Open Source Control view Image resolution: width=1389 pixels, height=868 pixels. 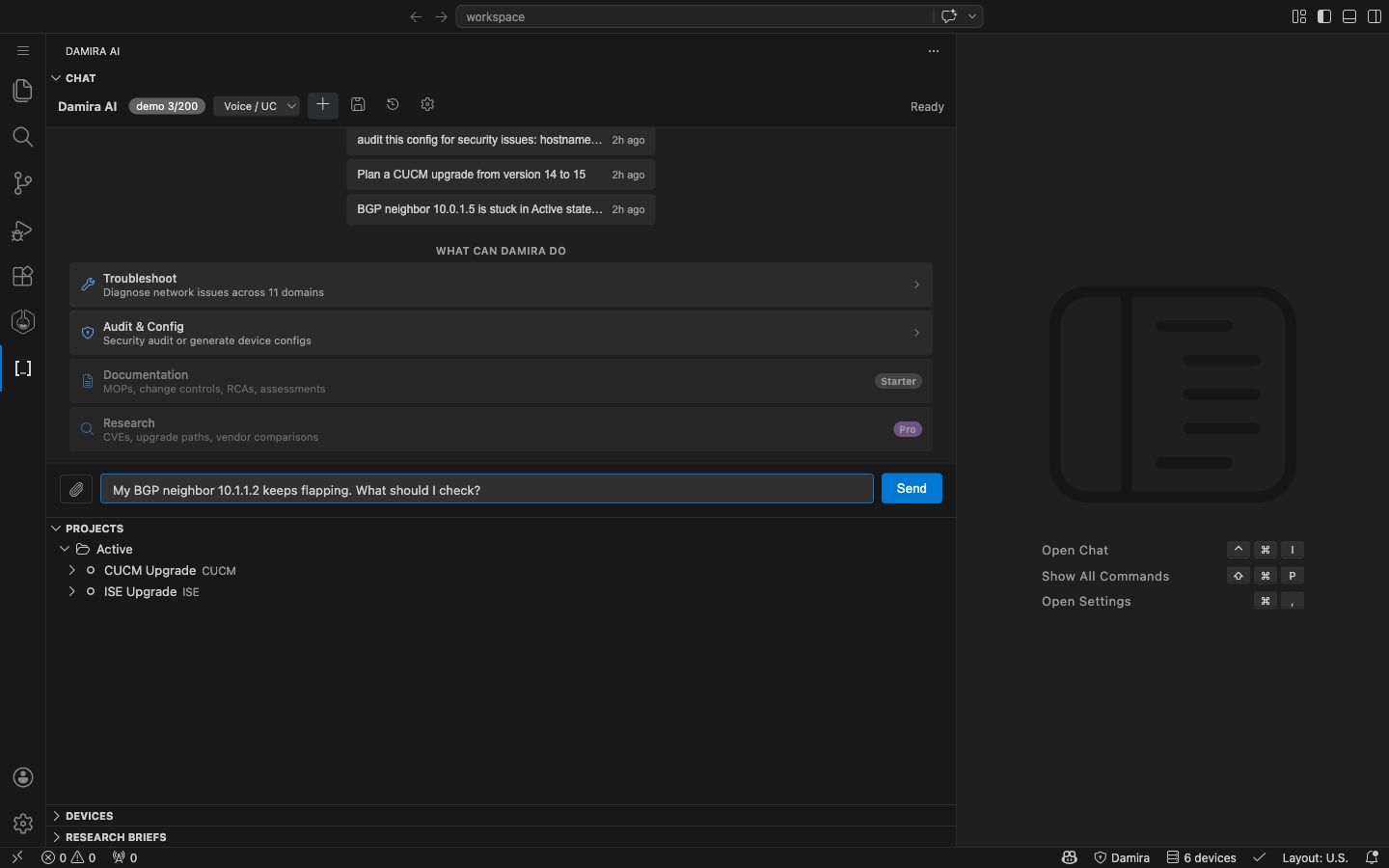23,183
